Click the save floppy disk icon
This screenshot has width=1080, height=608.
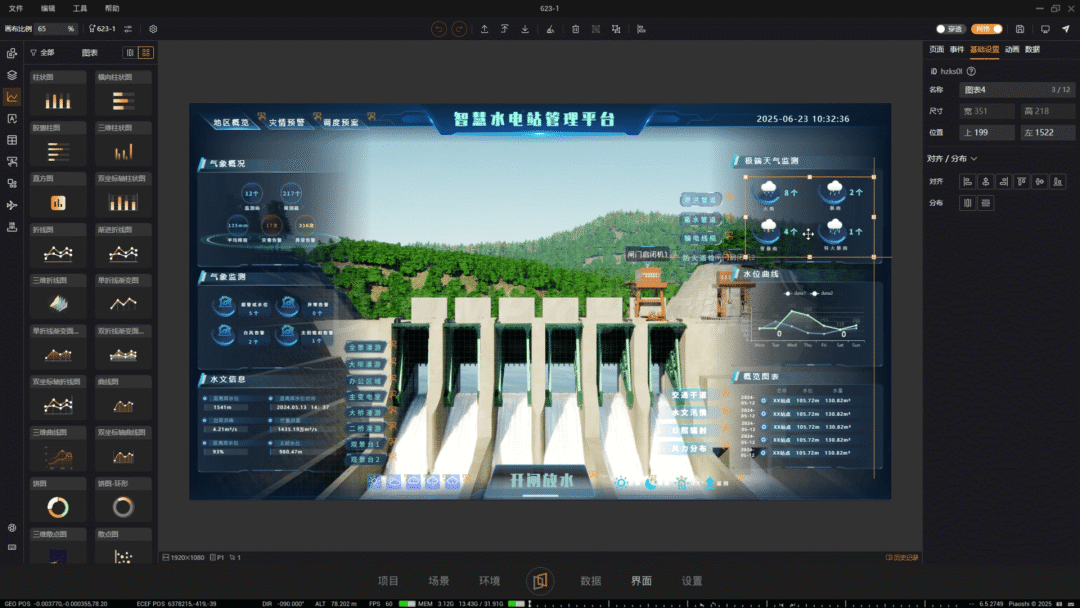pyautogui.click(x=1020, y=29)
